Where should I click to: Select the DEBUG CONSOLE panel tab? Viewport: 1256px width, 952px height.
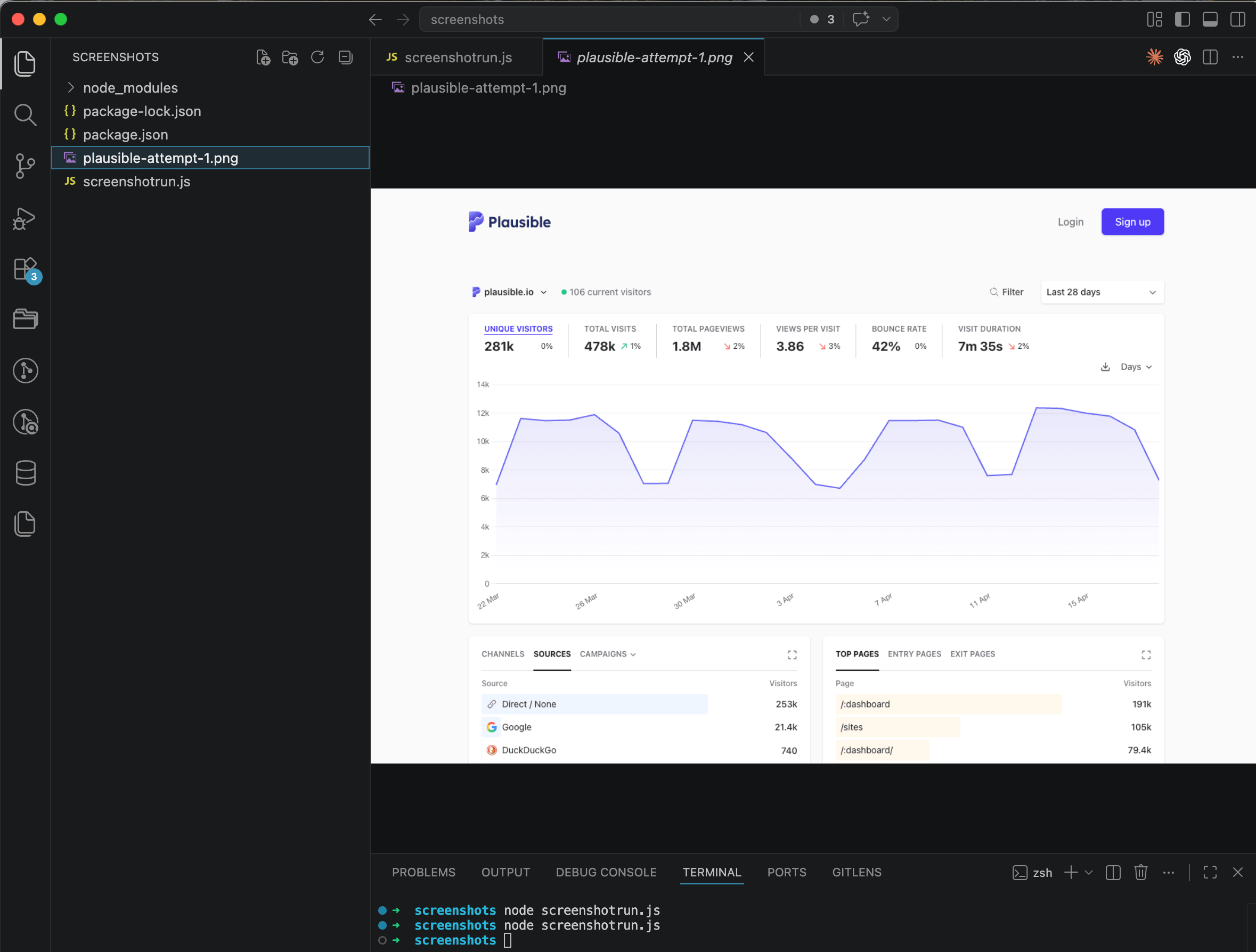coord(606,873)
